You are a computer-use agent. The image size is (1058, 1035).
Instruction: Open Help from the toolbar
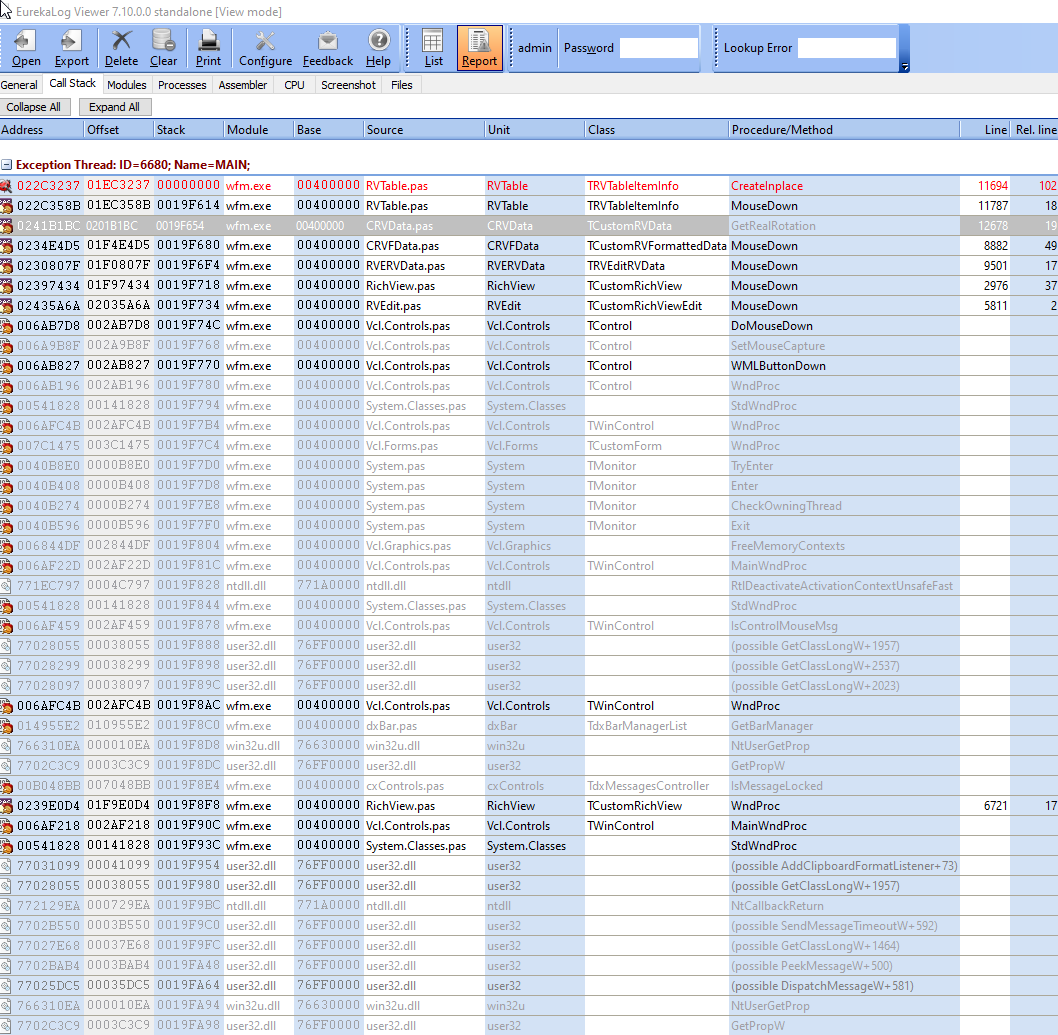pos(379,48)
